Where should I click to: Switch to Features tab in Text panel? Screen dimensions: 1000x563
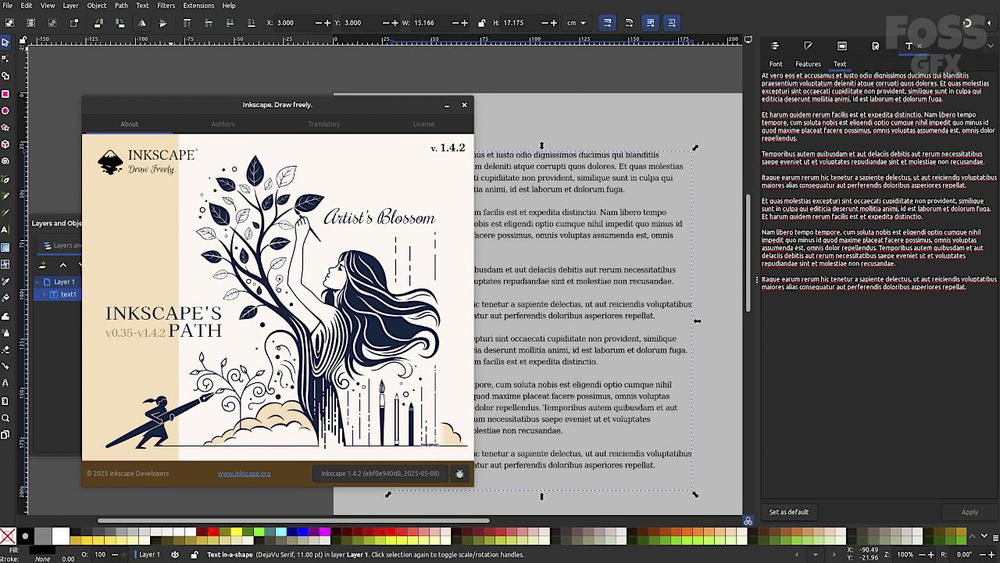(x=808, y=64)
